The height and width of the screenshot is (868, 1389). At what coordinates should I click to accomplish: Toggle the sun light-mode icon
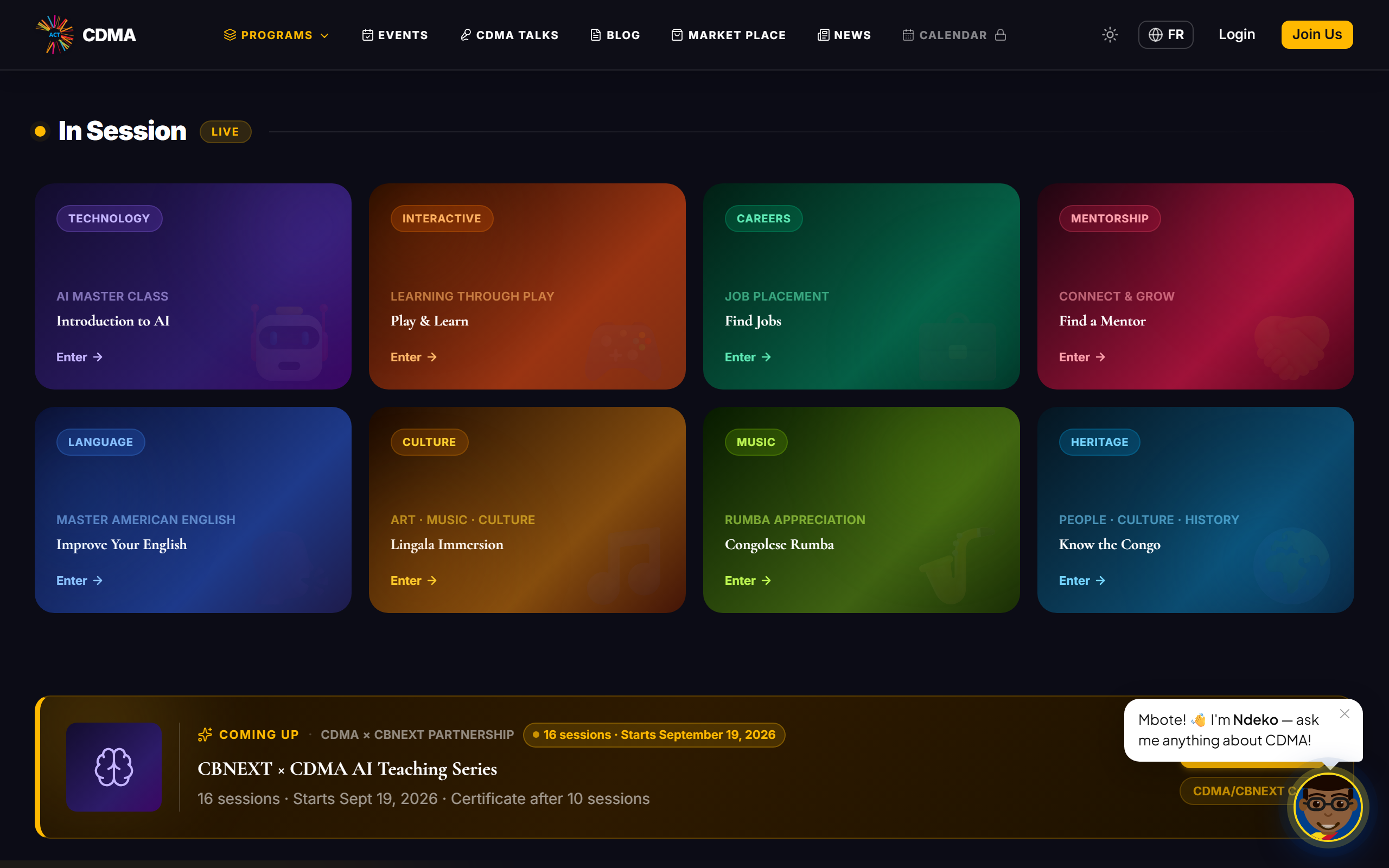(x=1110, y=34)
